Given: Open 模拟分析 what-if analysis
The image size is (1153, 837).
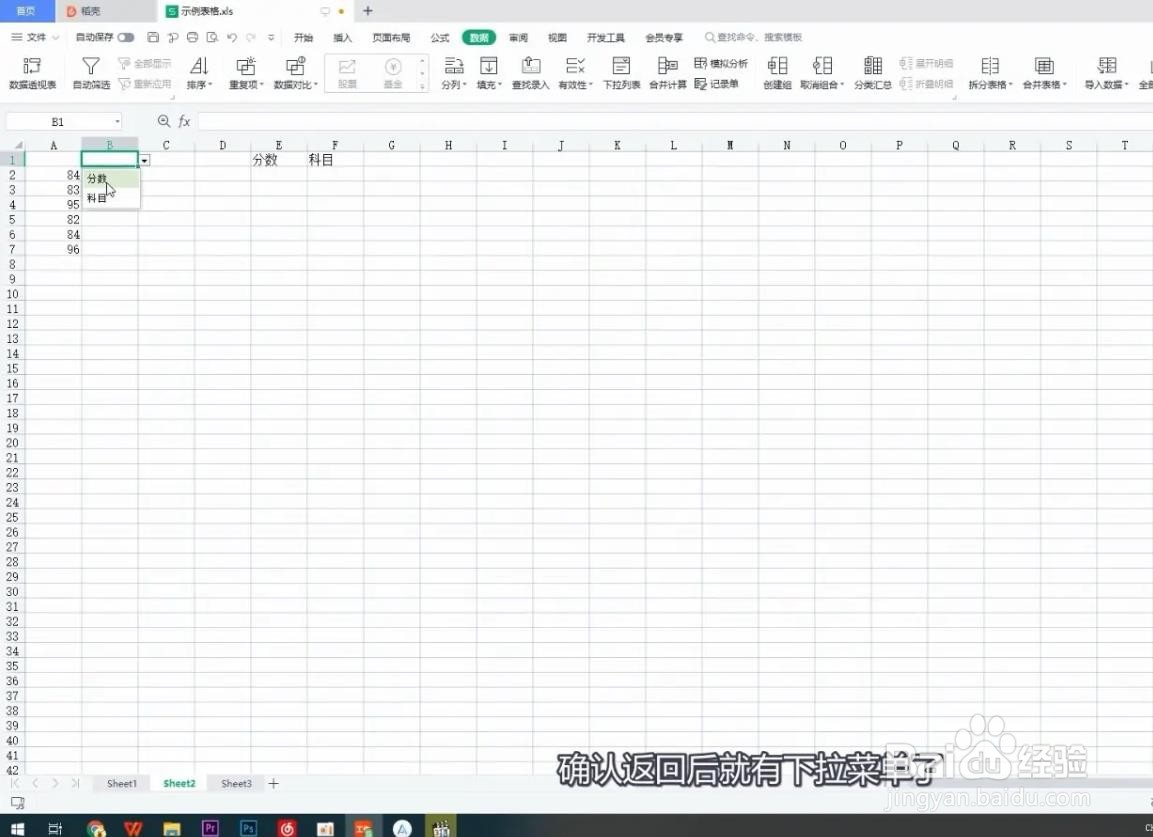Looking at the screenshot, I should click(x=721, y=63).
